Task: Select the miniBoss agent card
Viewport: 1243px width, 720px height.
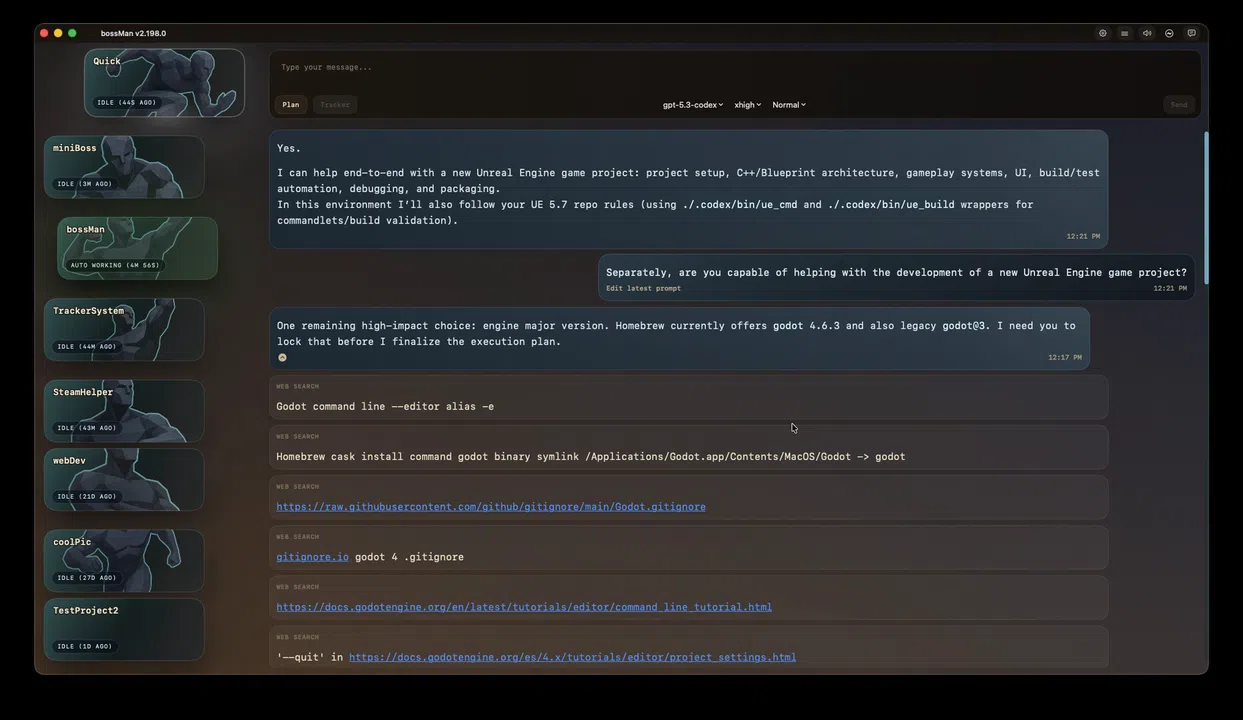Action: point(124,167)
